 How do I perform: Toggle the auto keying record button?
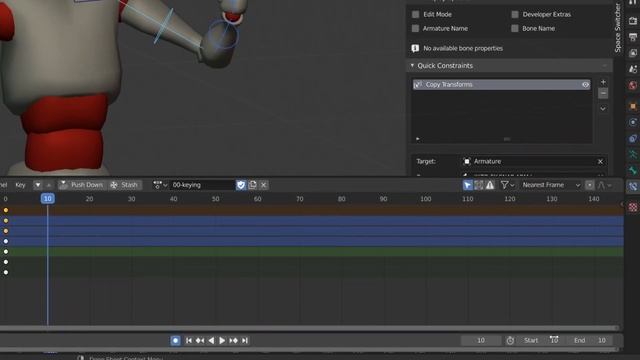175,340
